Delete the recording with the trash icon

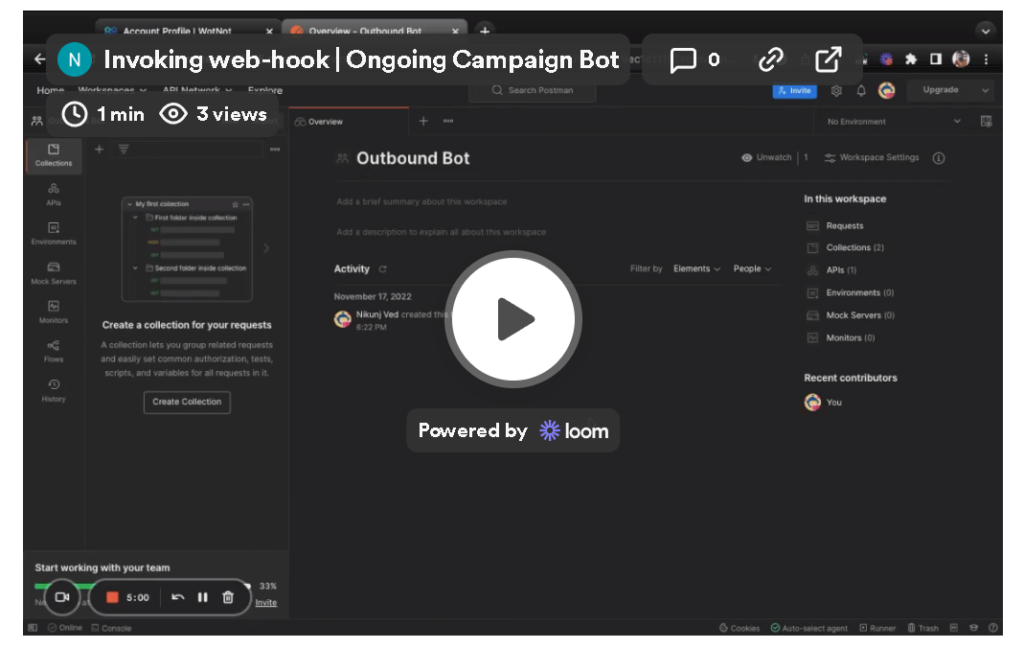(228, 597)
